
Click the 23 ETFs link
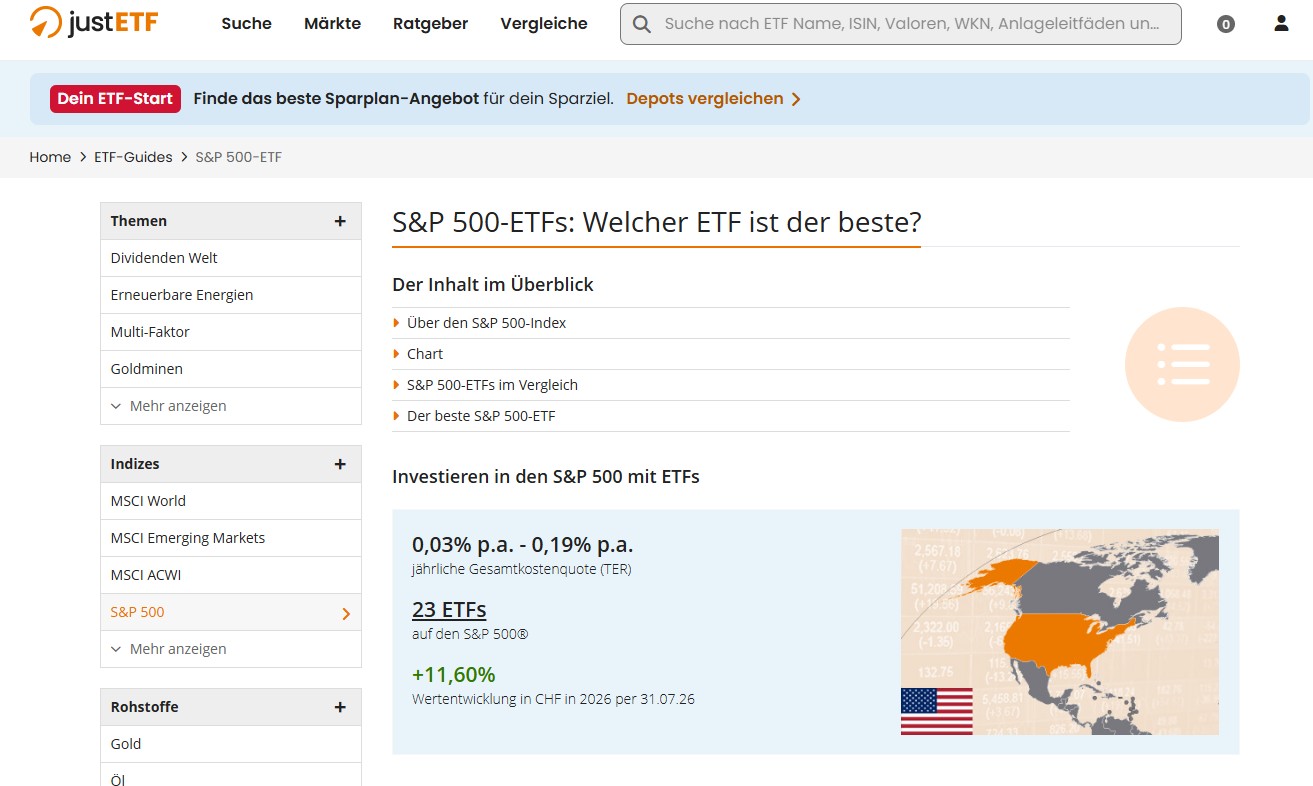pos(449,609)
